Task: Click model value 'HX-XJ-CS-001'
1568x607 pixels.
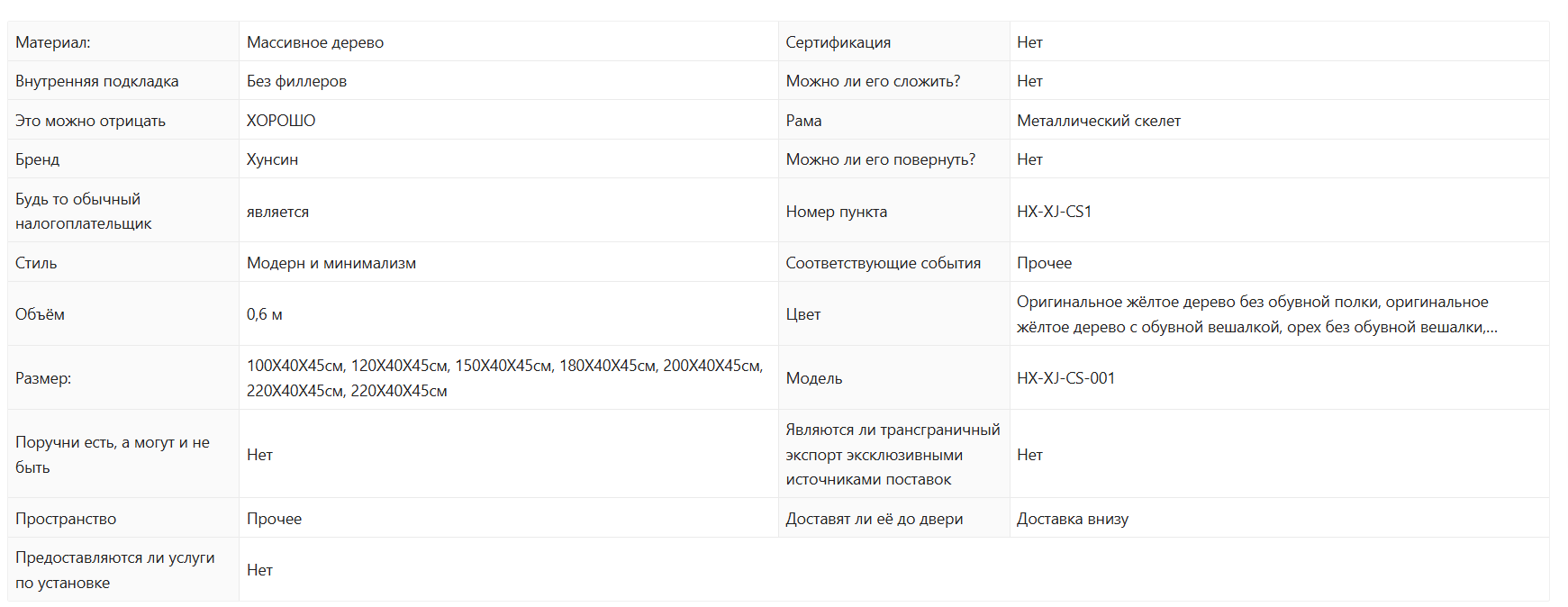Action: tap(1065, 378)
